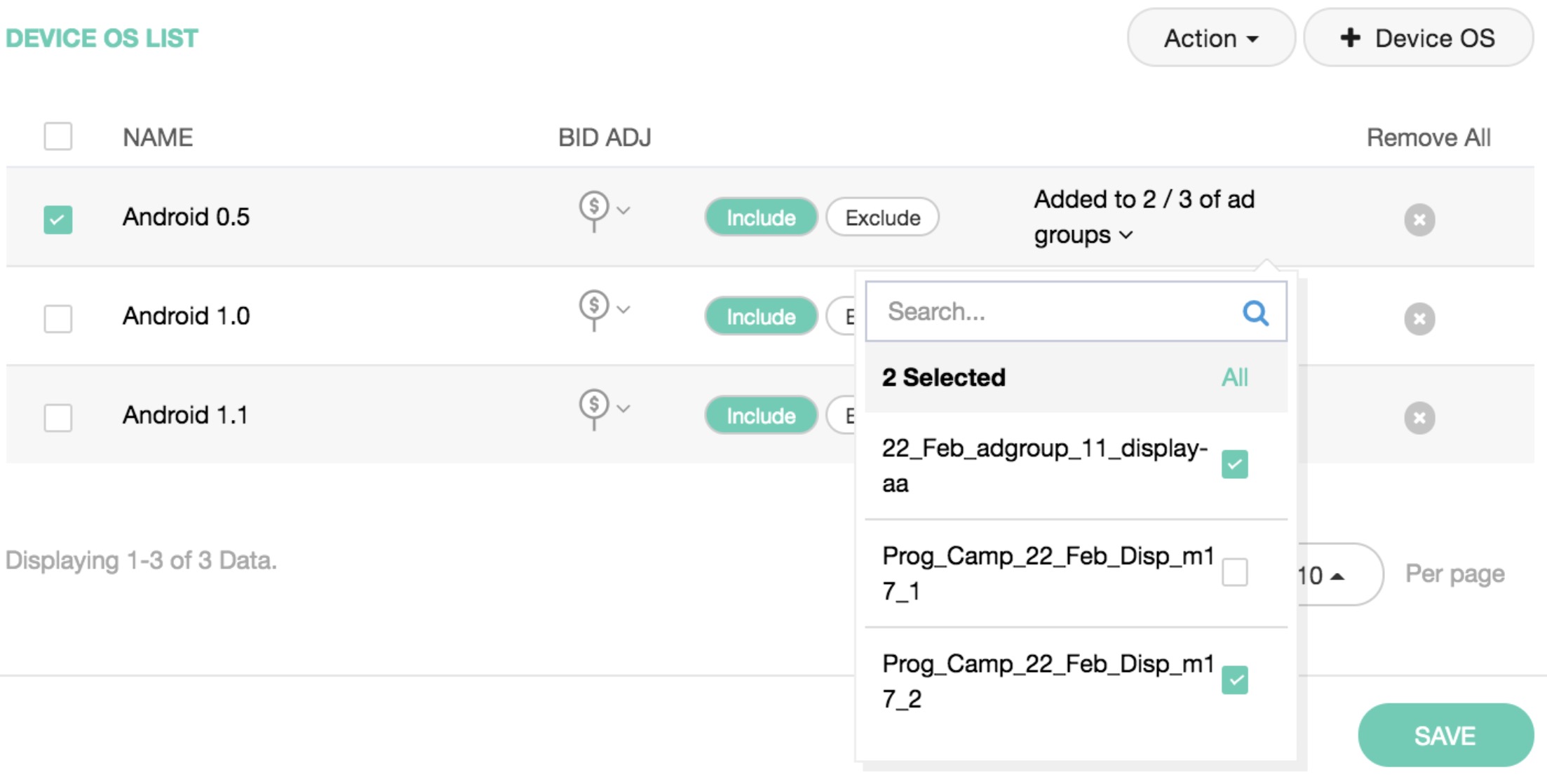Click into the ad group Search field
This screenshot has width=1547, height=784.
click(x=1052, y=312)
